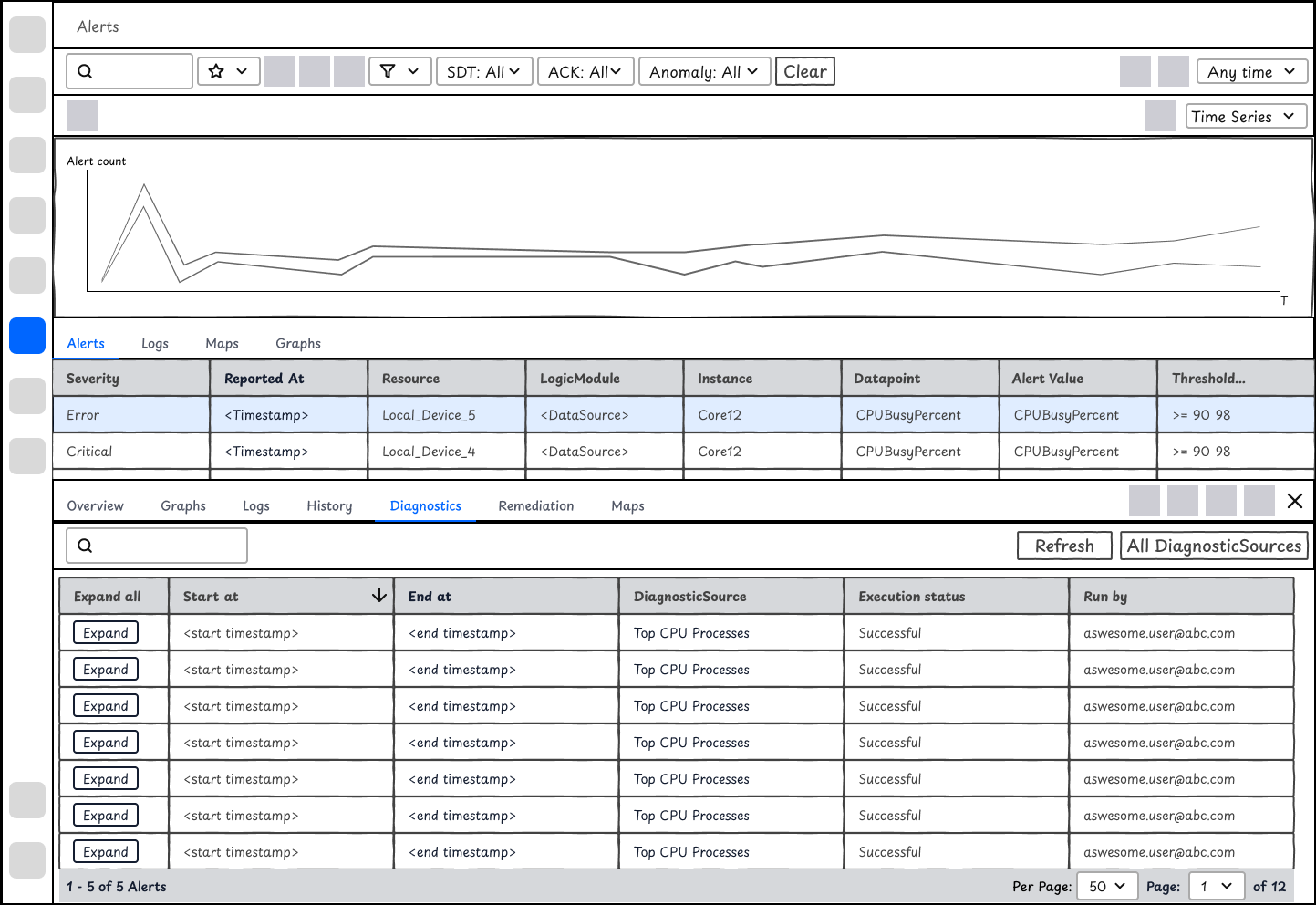
Task: Open the Graphs tab in detail panel
Action: [183, 505]
